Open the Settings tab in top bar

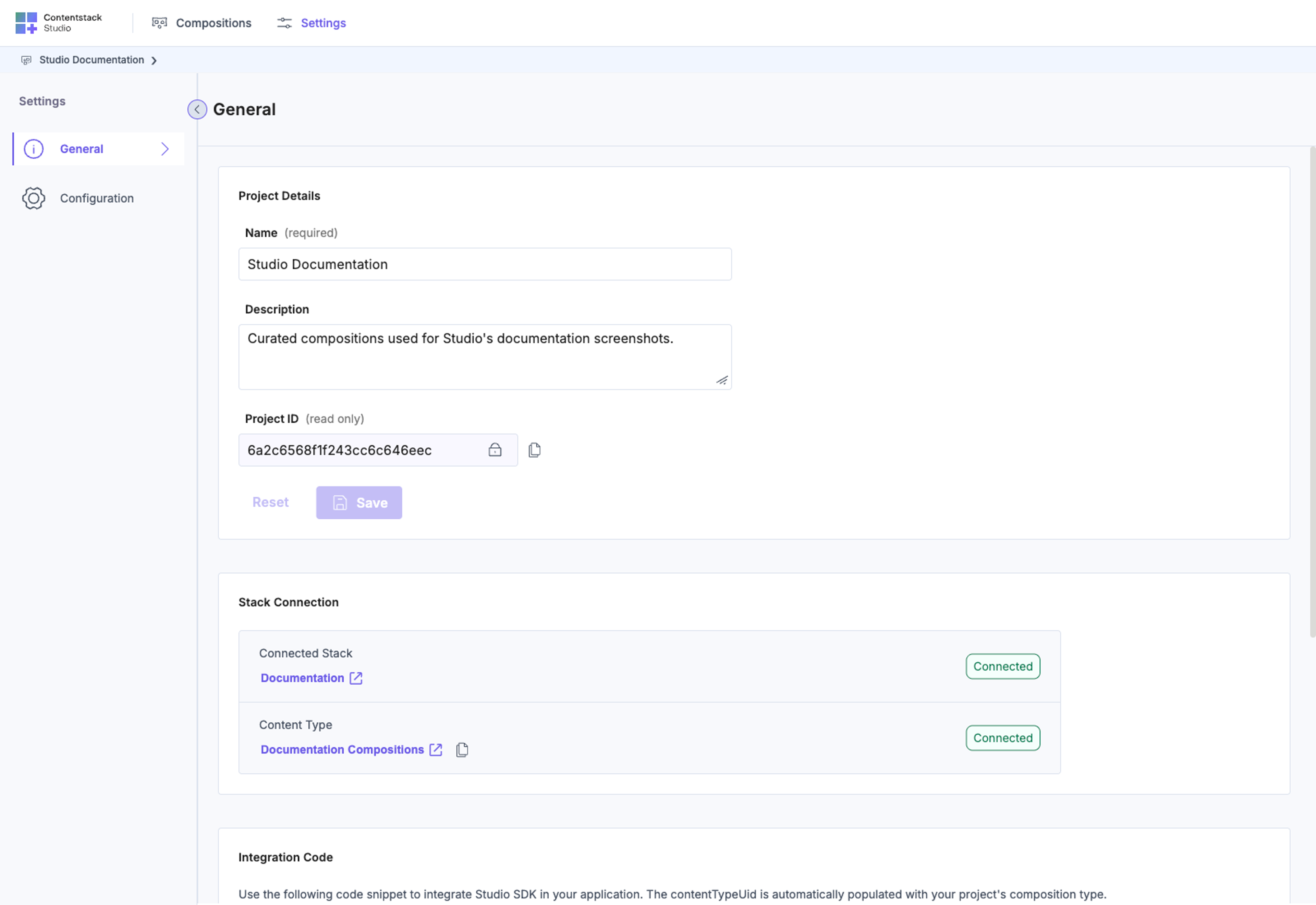point(311,23)
